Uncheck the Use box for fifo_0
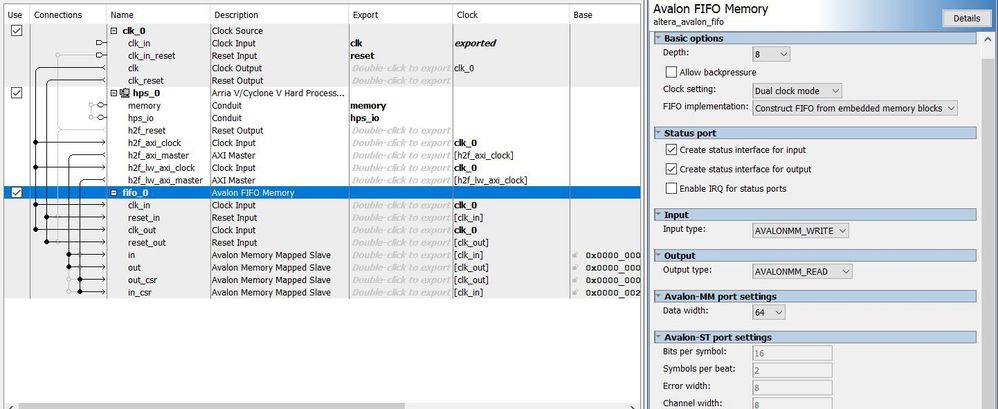998x409 pixels. tap(17, 192)
